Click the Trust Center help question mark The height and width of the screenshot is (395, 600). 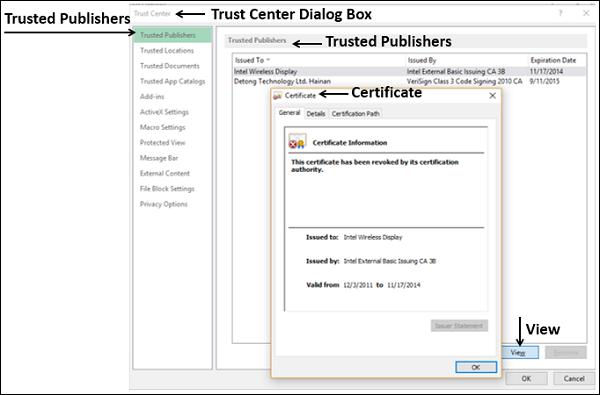coord(561,13)
